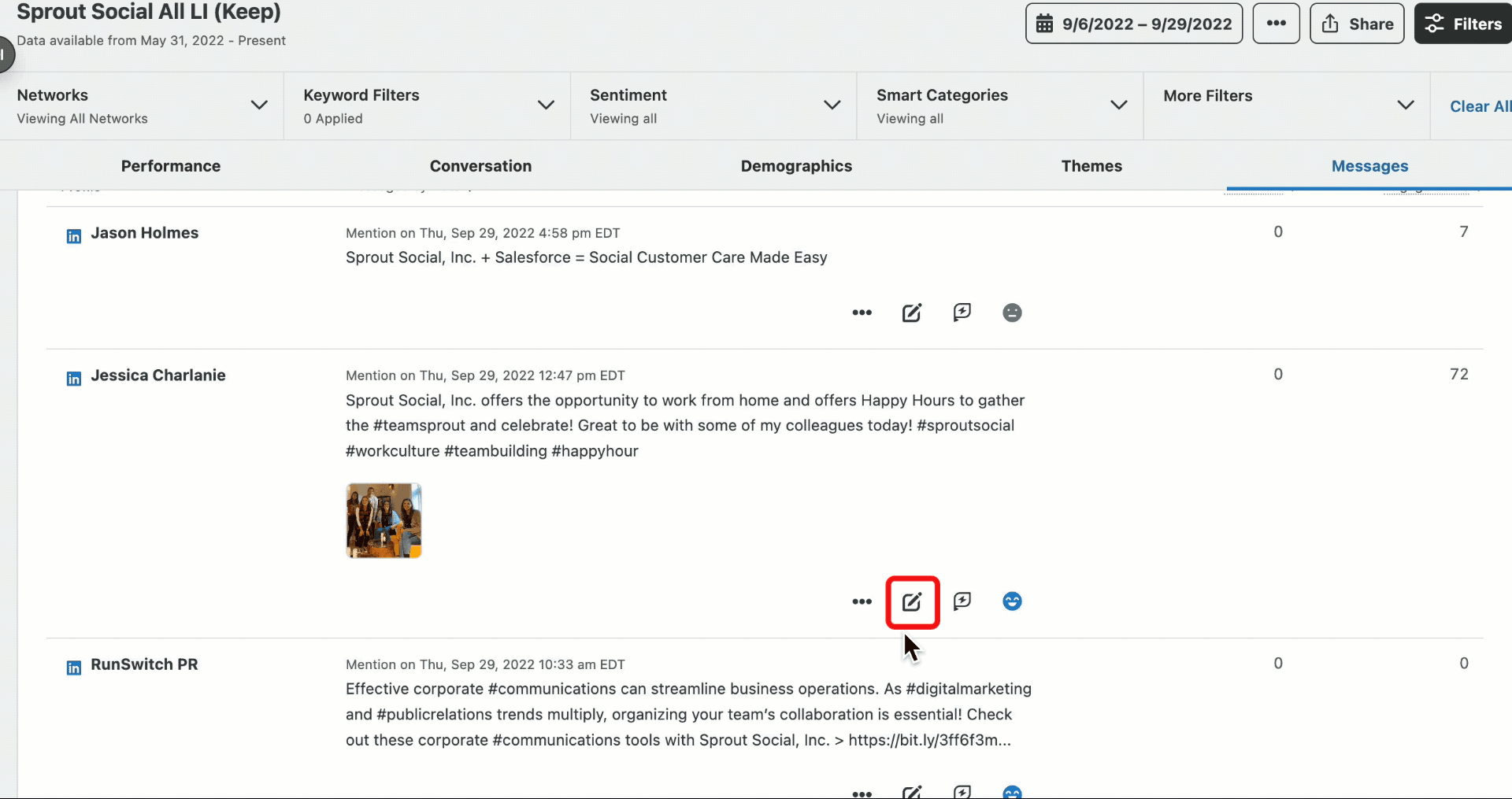Click edit icon on Jason Holmes message
This screenshot has width=1512, height=799.
click(911, 313)
